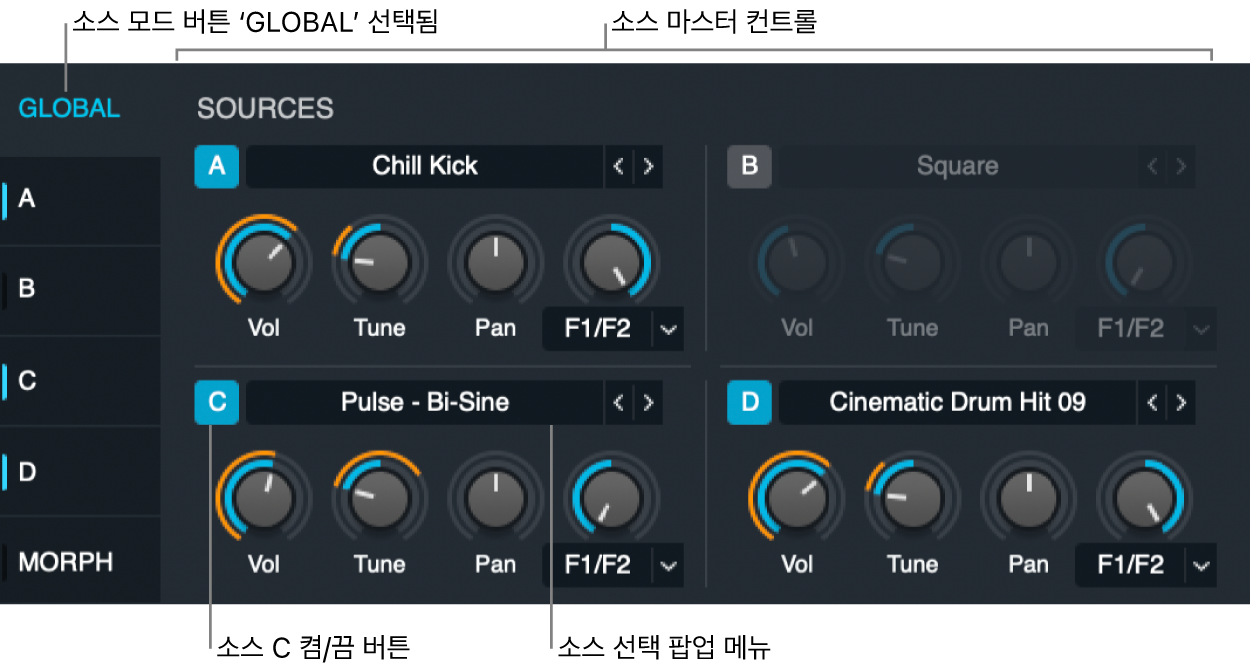Open the Pulse - Bi-Sine source menu

click(x=425, y=402)
